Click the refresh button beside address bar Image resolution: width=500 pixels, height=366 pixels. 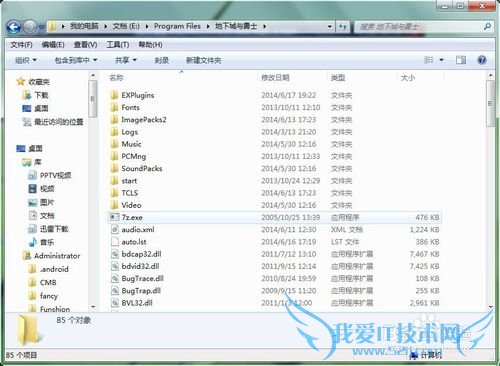click(343, 27)
